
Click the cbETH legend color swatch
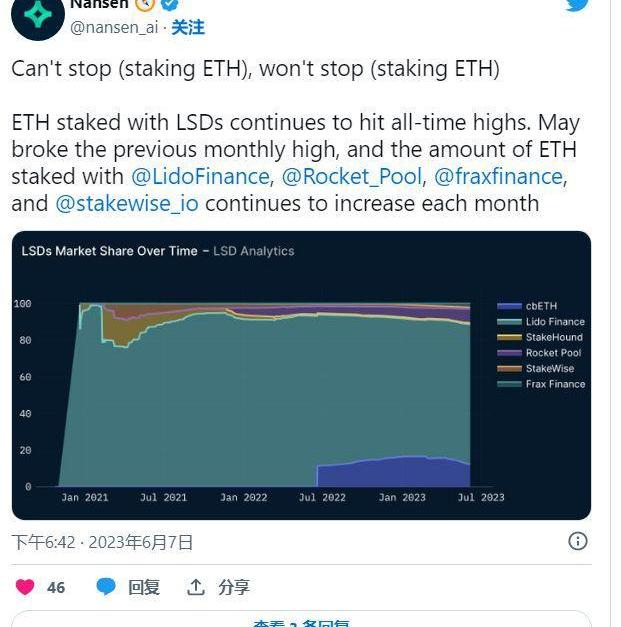coord(509,306)
